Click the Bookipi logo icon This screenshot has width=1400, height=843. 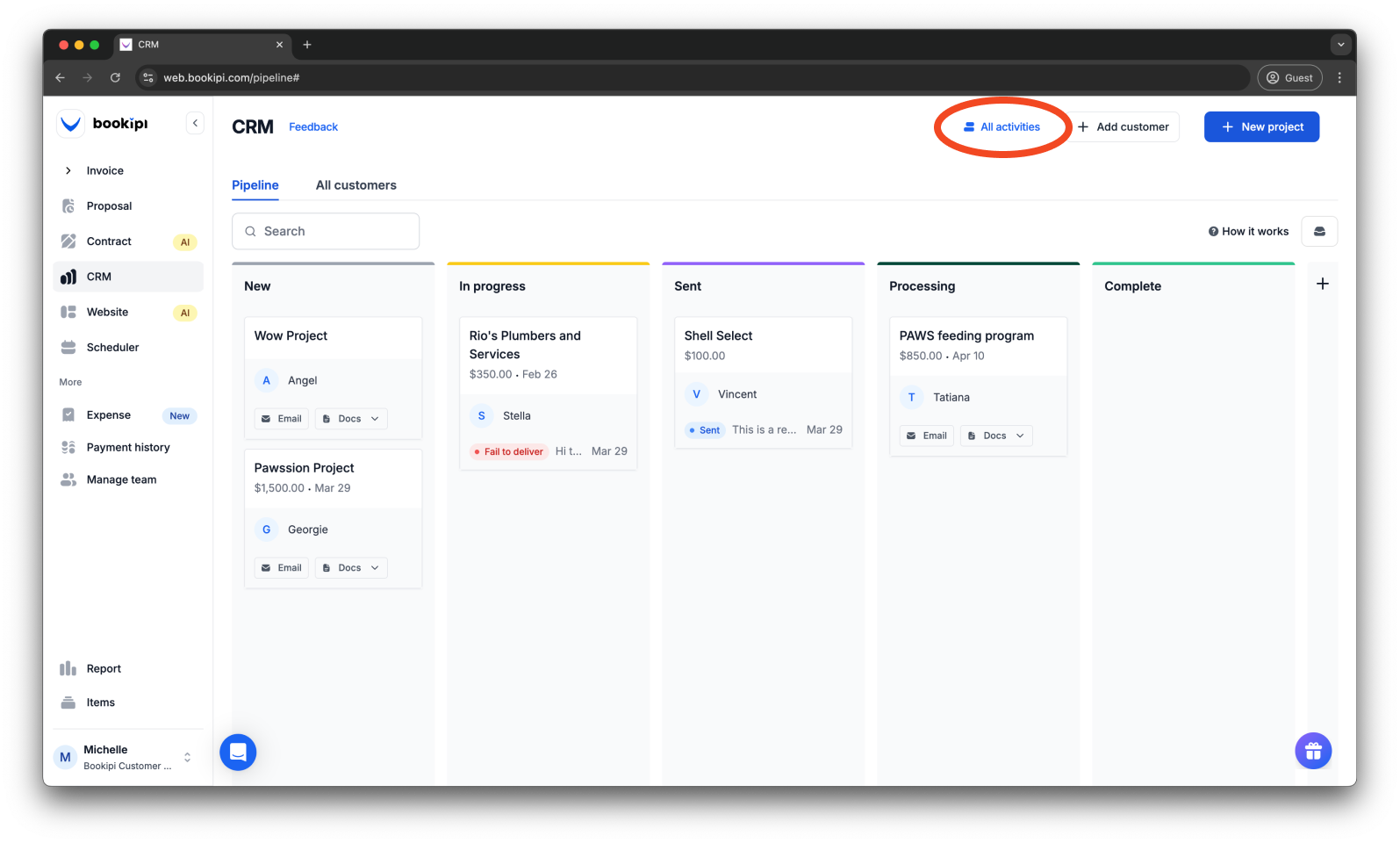point(70,124)
